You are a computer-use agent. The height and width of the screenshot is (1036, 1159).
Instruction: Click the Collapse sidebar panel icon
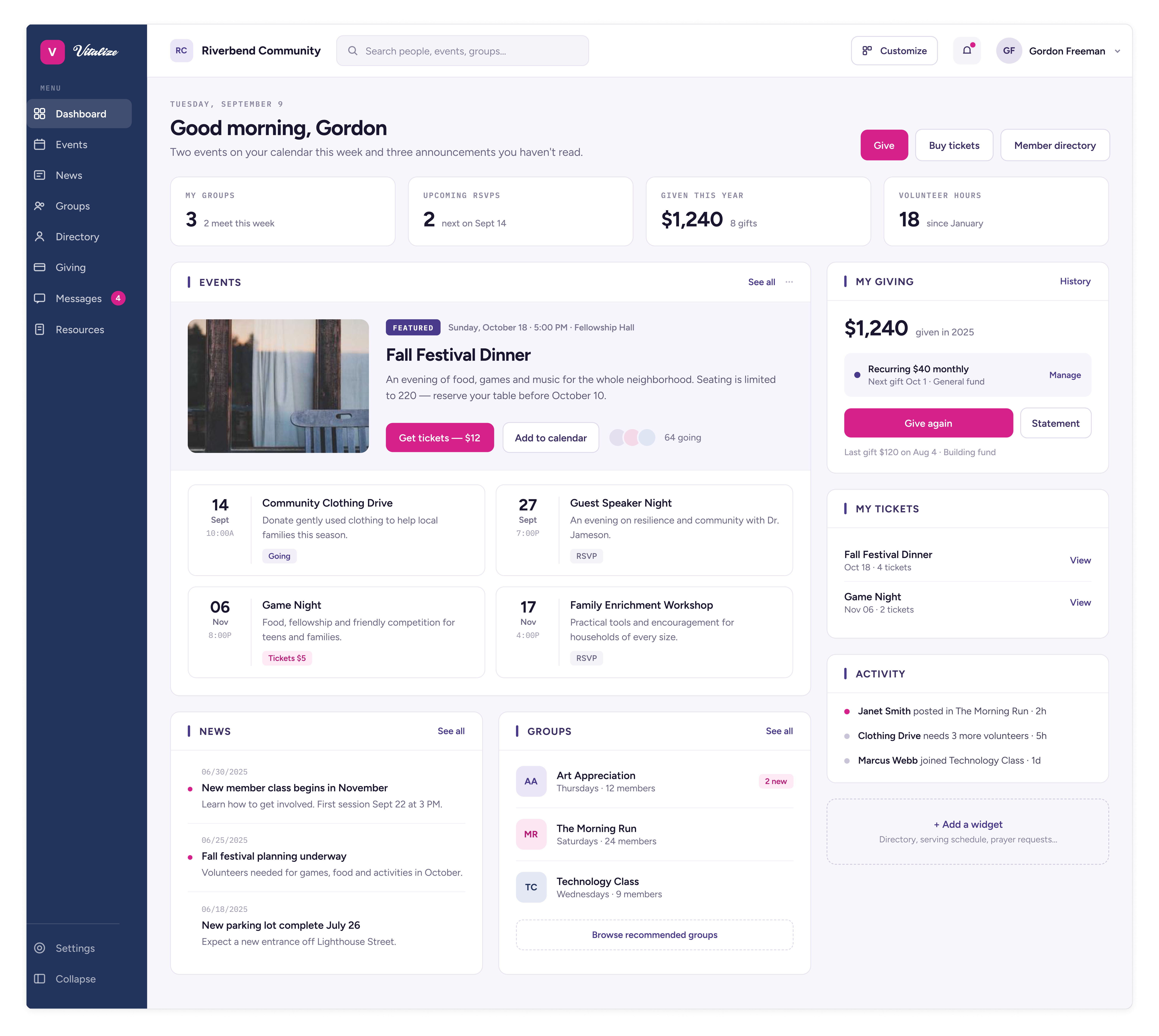[39, 979]
